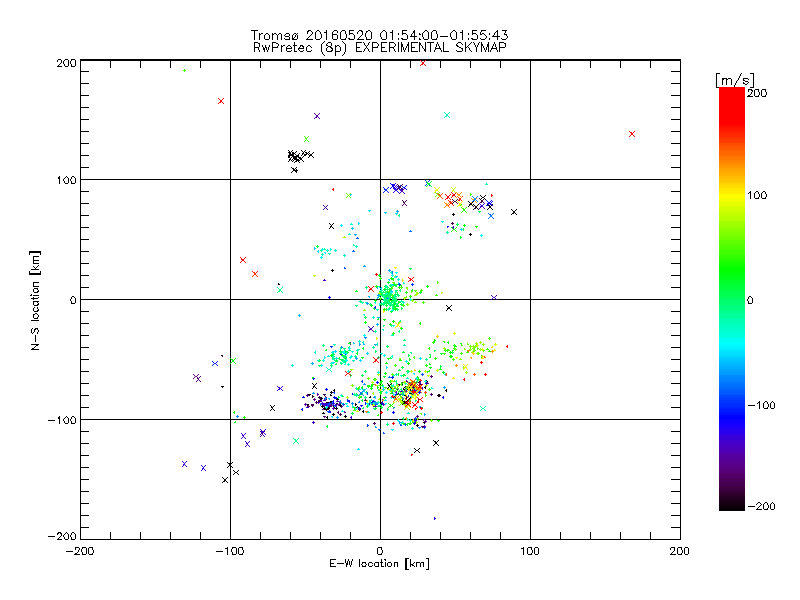The width and height of the screenshot is (800, 600).
Task: Click the "200" label beside the color bar
Action: pos(757,93)
